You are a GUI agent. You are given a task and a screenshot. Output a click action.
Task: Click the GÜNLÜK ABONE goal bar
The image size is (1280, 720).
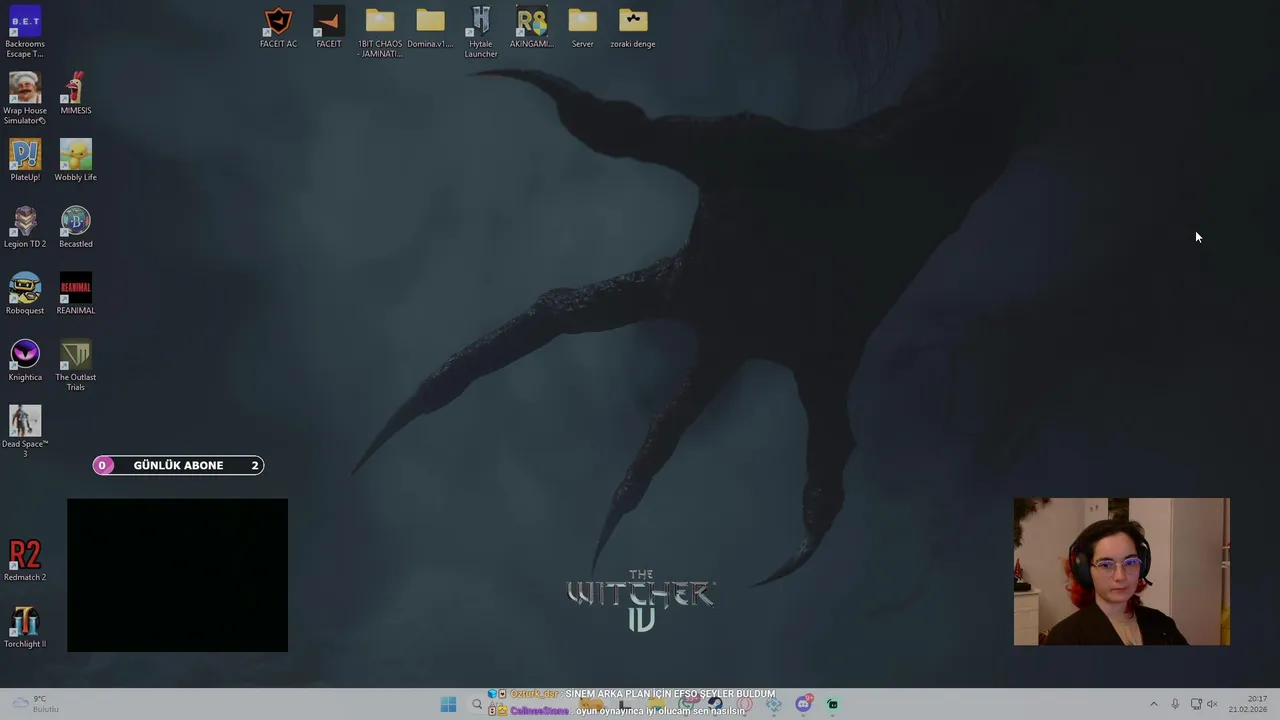[x=178, y=465]
